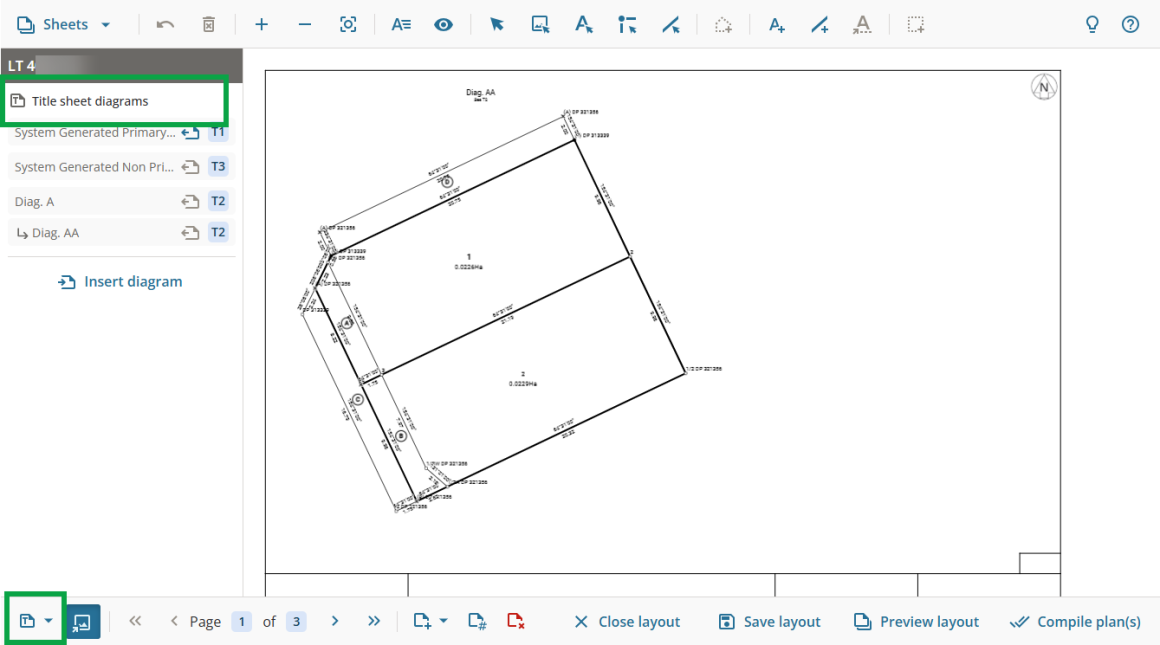Click Save layout
The height and width of the screenshot is (645, 1160).
coord(770,622)
